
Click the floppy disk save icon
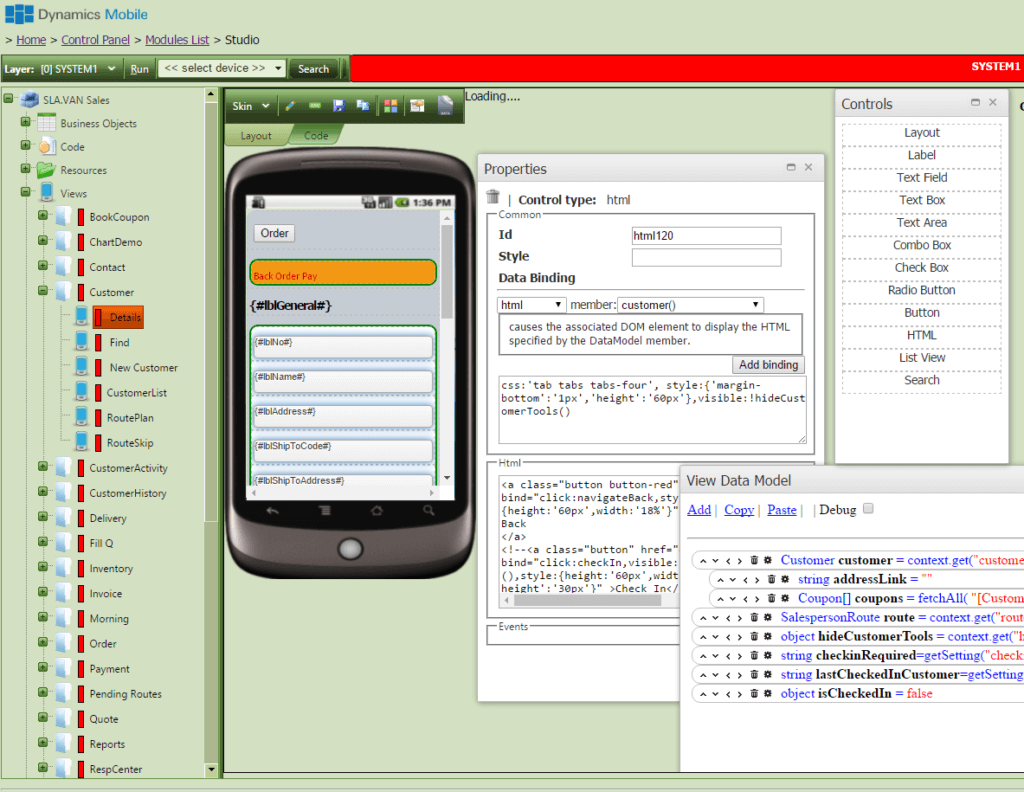339,106
